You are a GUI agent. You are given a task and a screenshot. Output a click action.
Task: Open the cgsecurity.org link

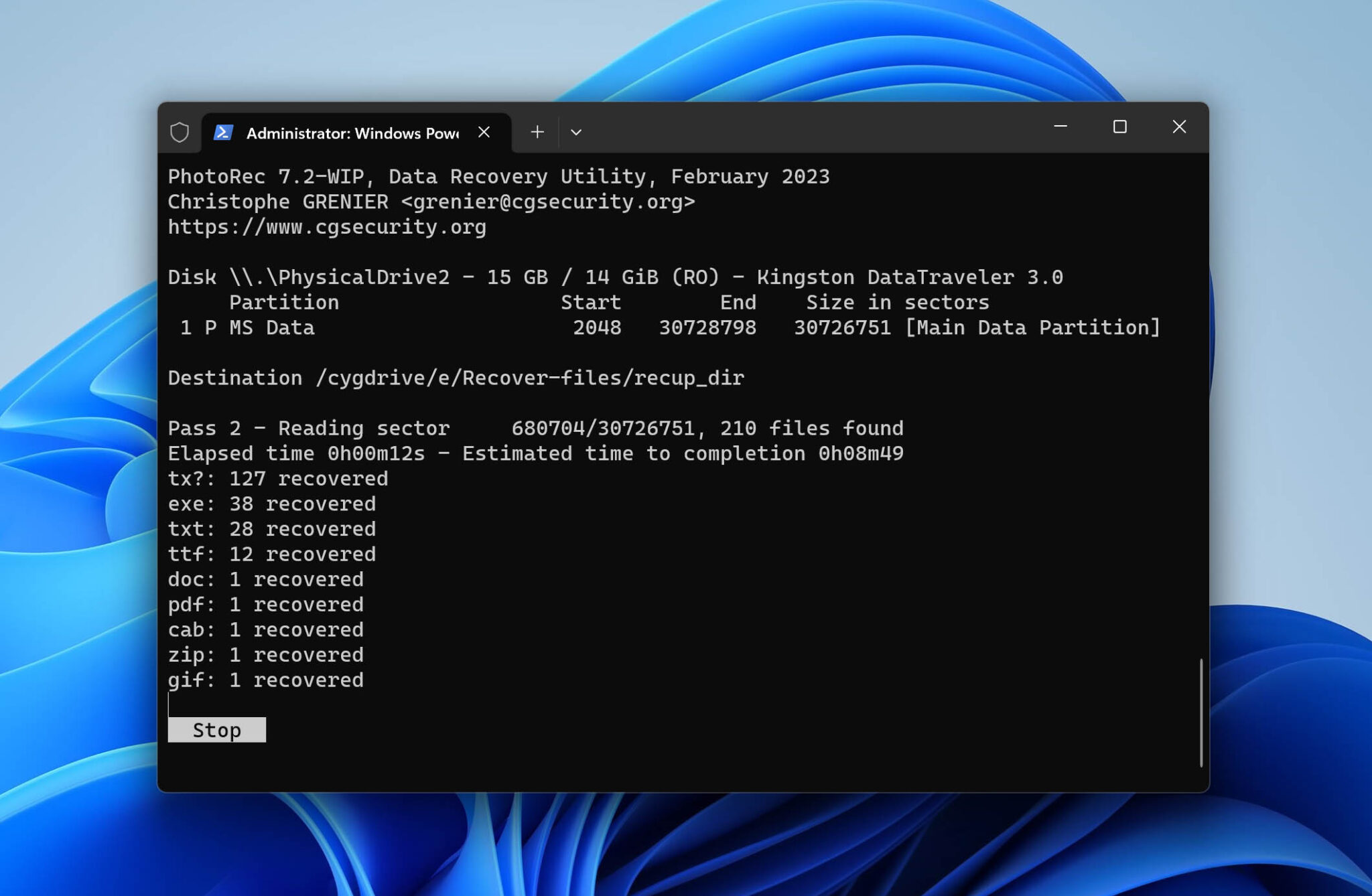[x=328, y=227]
